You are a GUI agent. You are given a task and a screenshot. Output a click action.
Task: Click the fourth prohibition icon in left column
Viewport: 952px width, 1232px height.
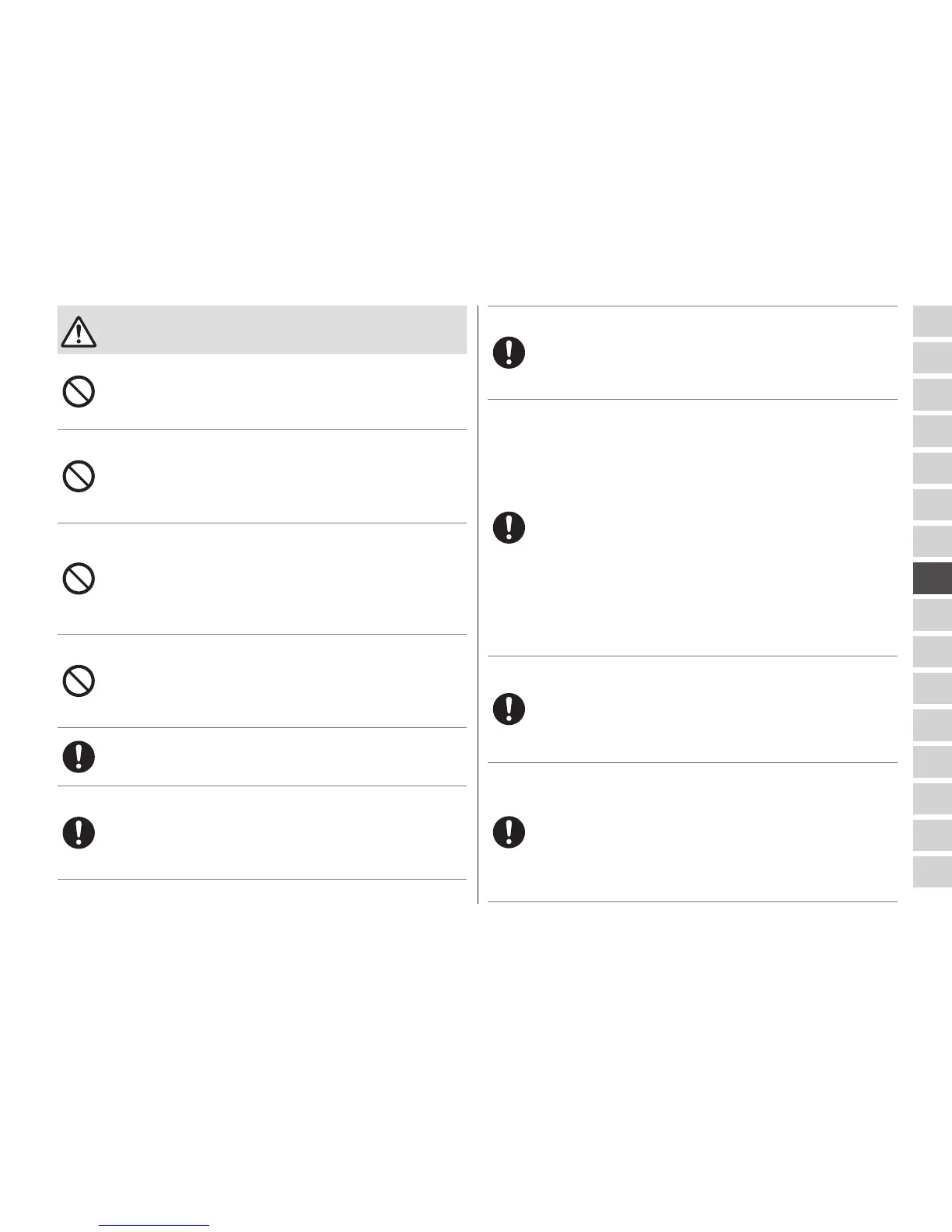79,681
